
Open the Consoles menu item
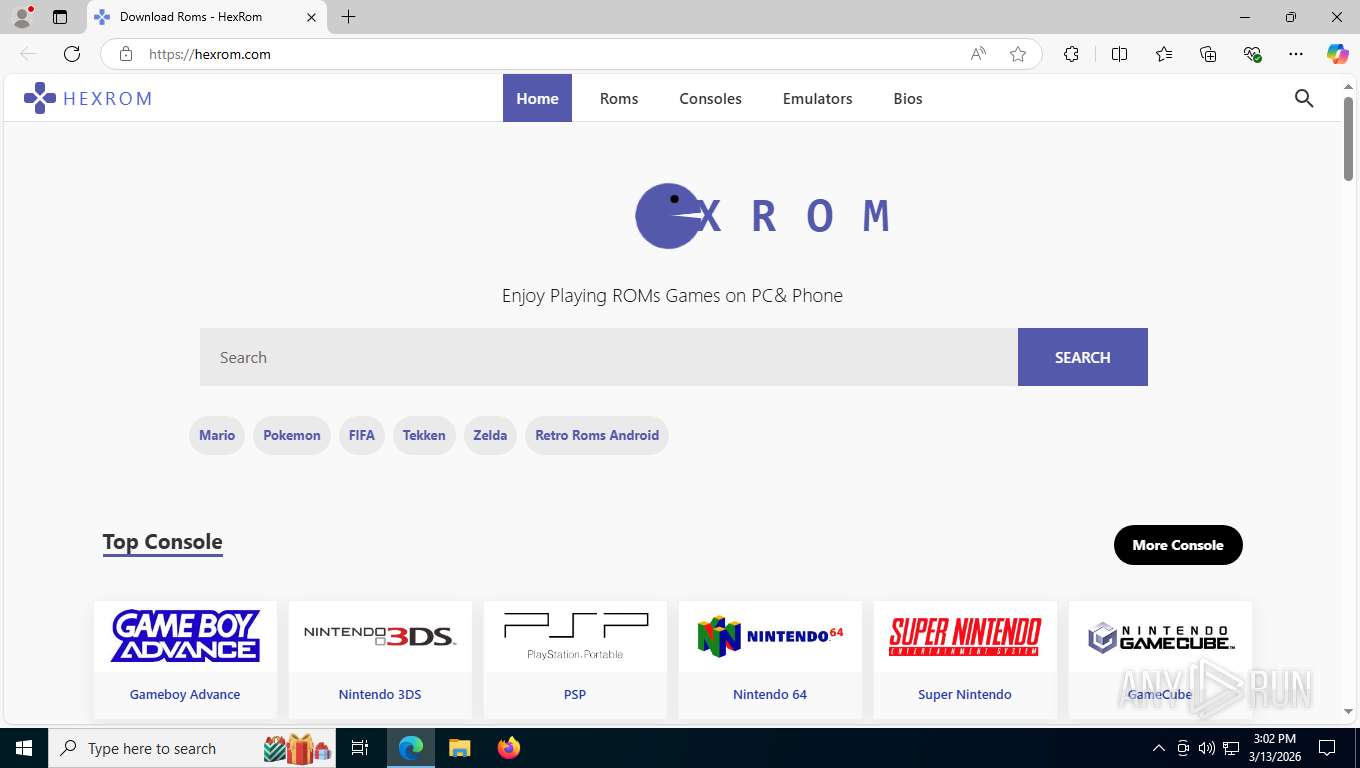(710, 98)
